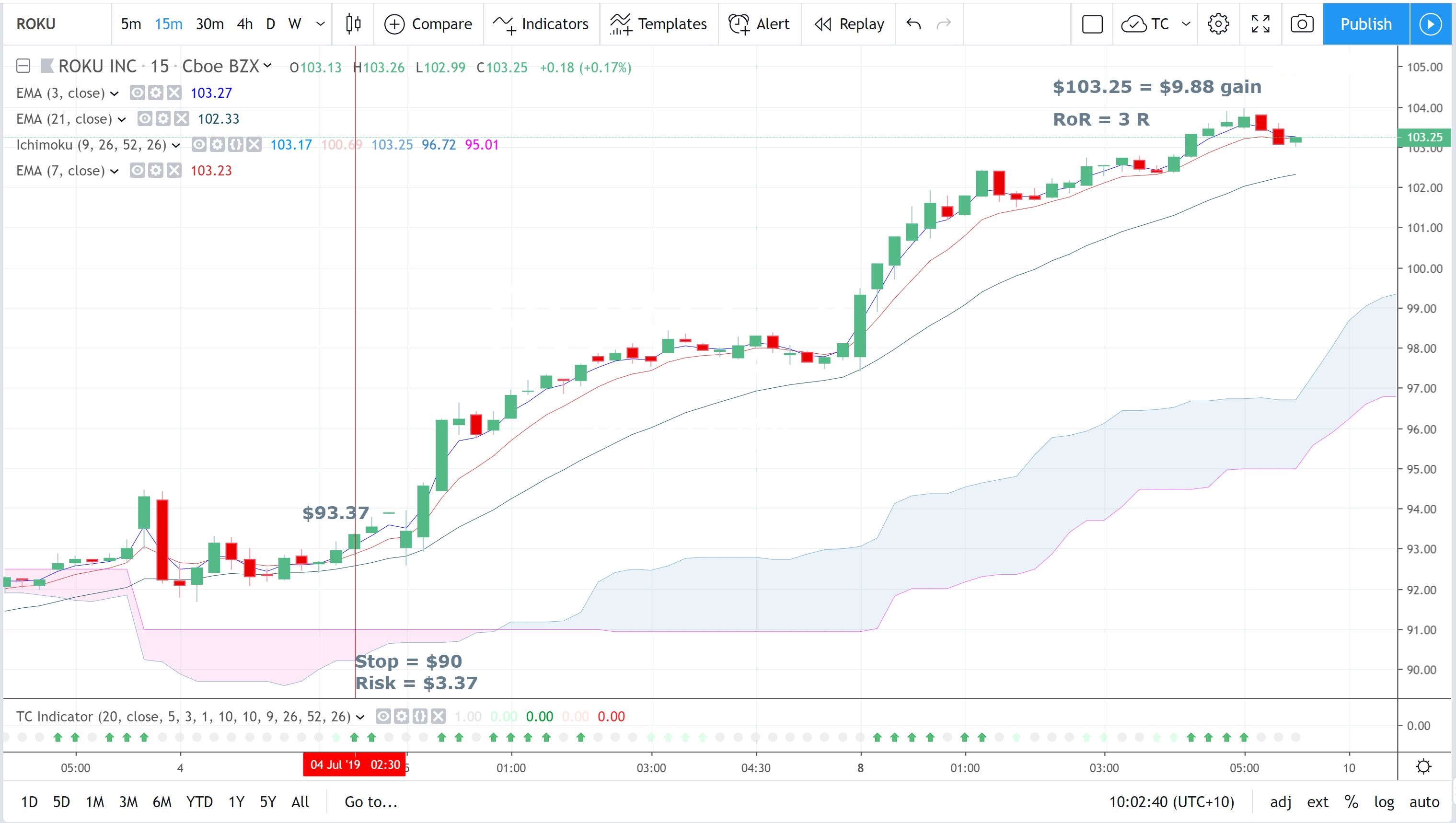1456x823 pixels.
Task: Select the 4h timeframe
Action: [245, 24]
